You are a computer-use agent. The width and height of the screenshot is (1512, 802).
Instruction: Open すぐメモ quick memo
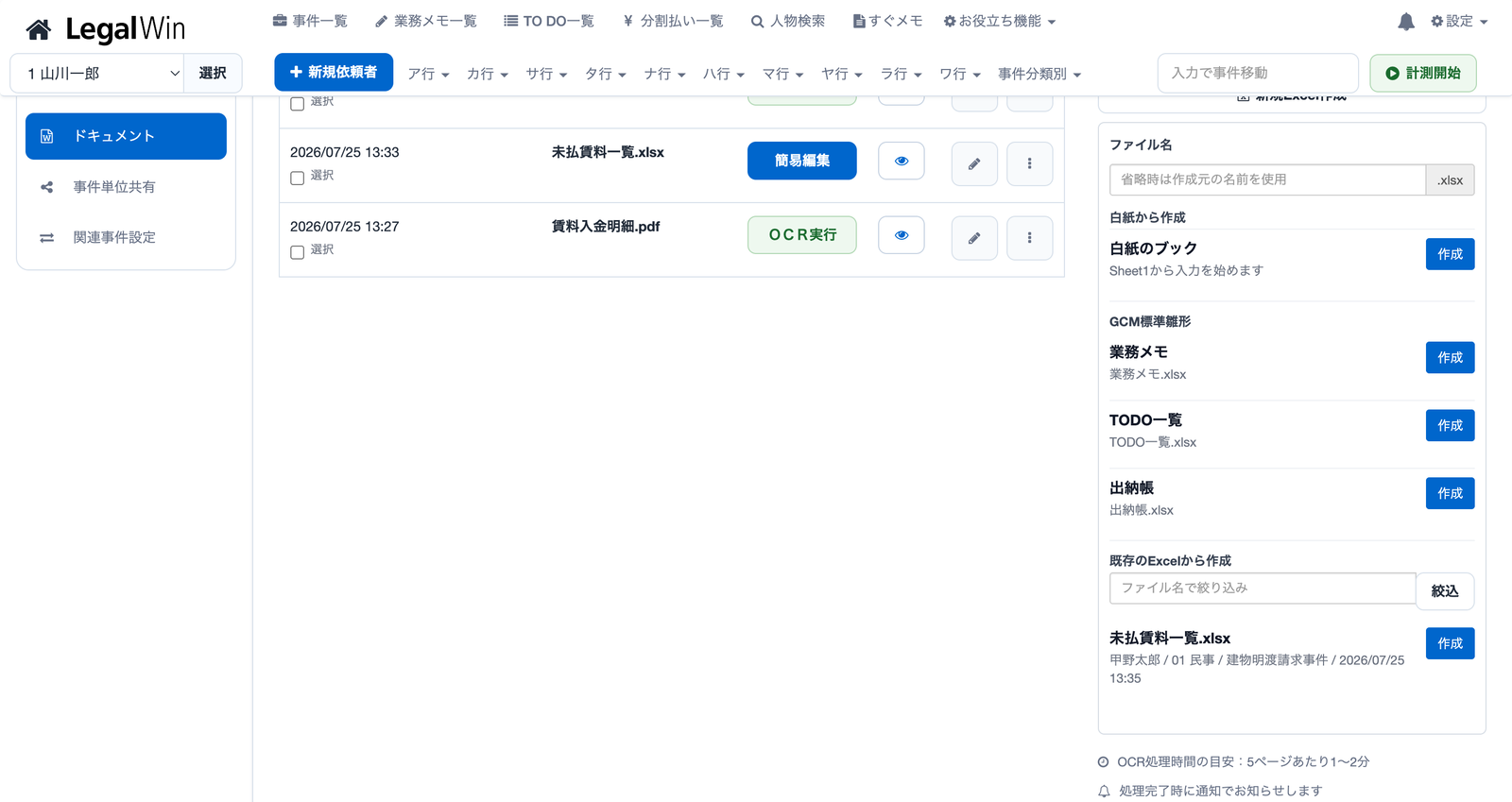887,21
